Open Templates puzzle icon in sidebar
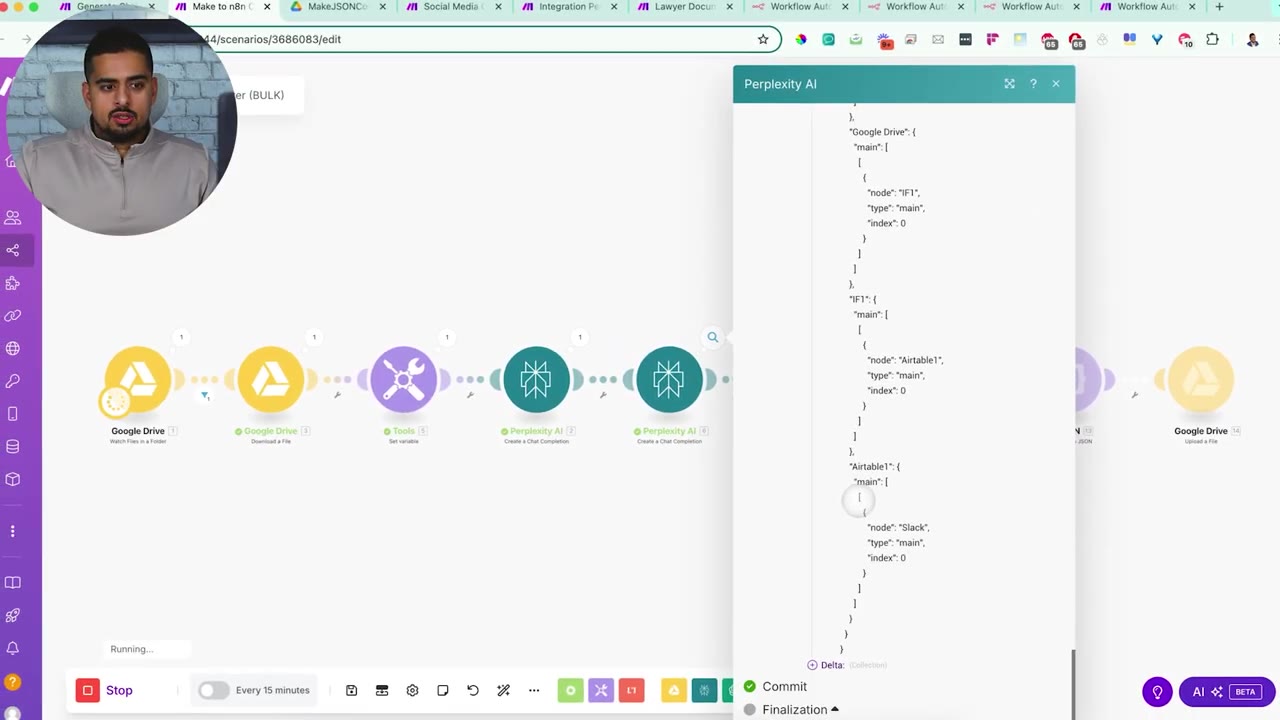 [13, 283]
